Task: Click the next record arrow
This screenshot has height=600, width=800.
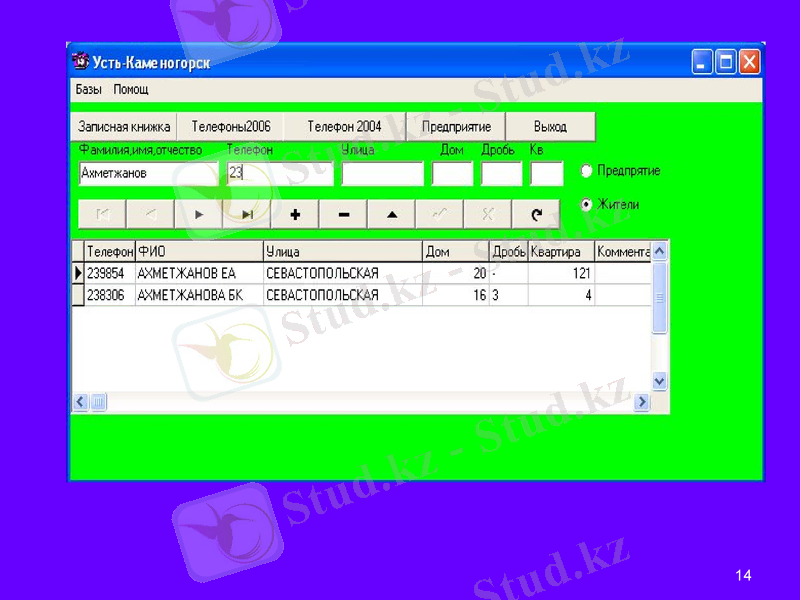Action: pos(199,214)
